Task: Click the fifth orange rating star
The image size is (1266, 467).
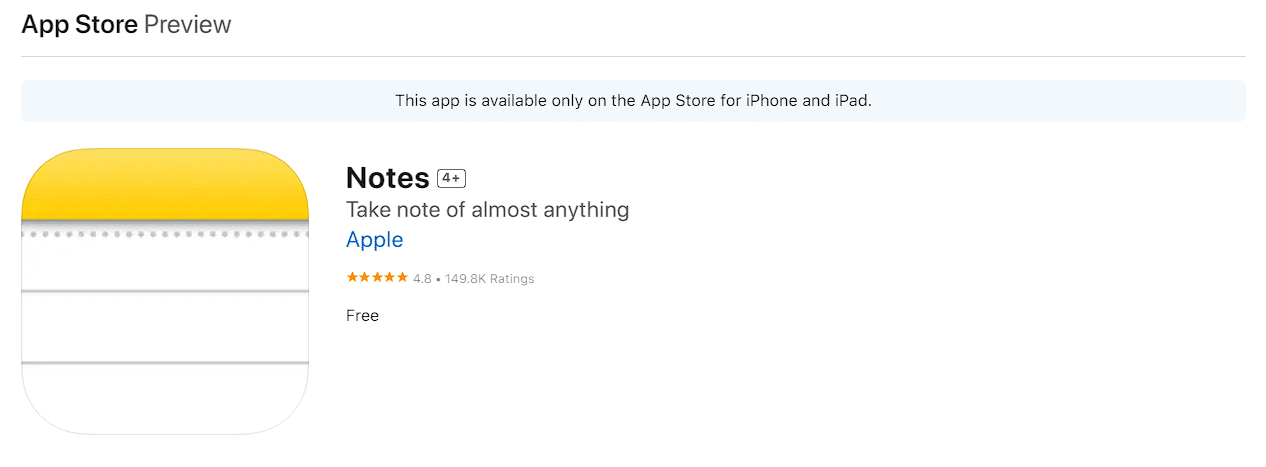Action: [402, 278]
